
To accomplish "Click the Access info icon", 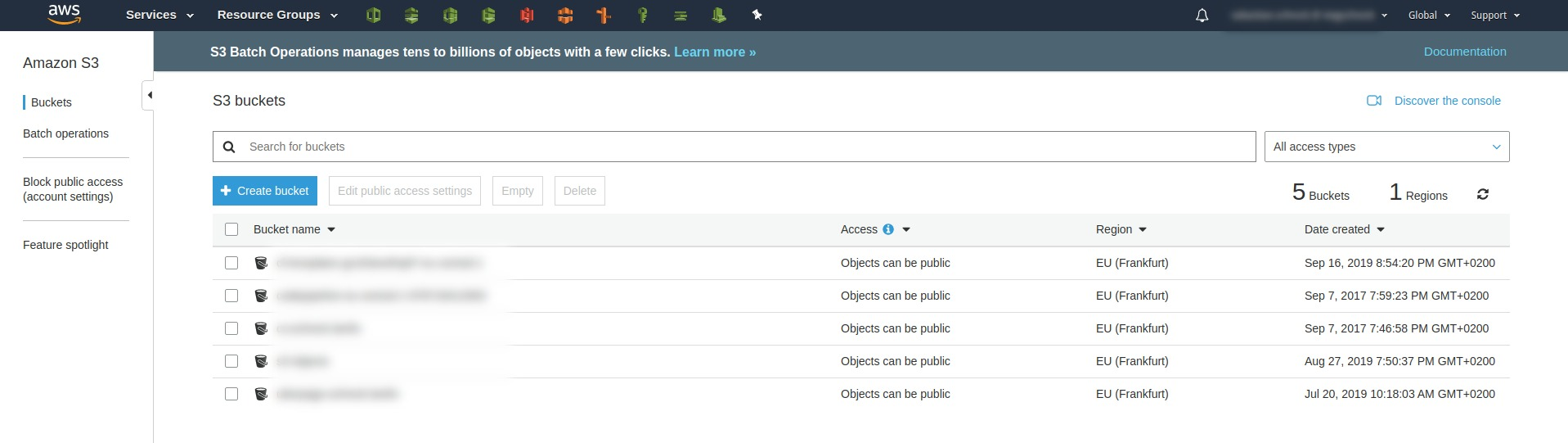I will point(888,229).
